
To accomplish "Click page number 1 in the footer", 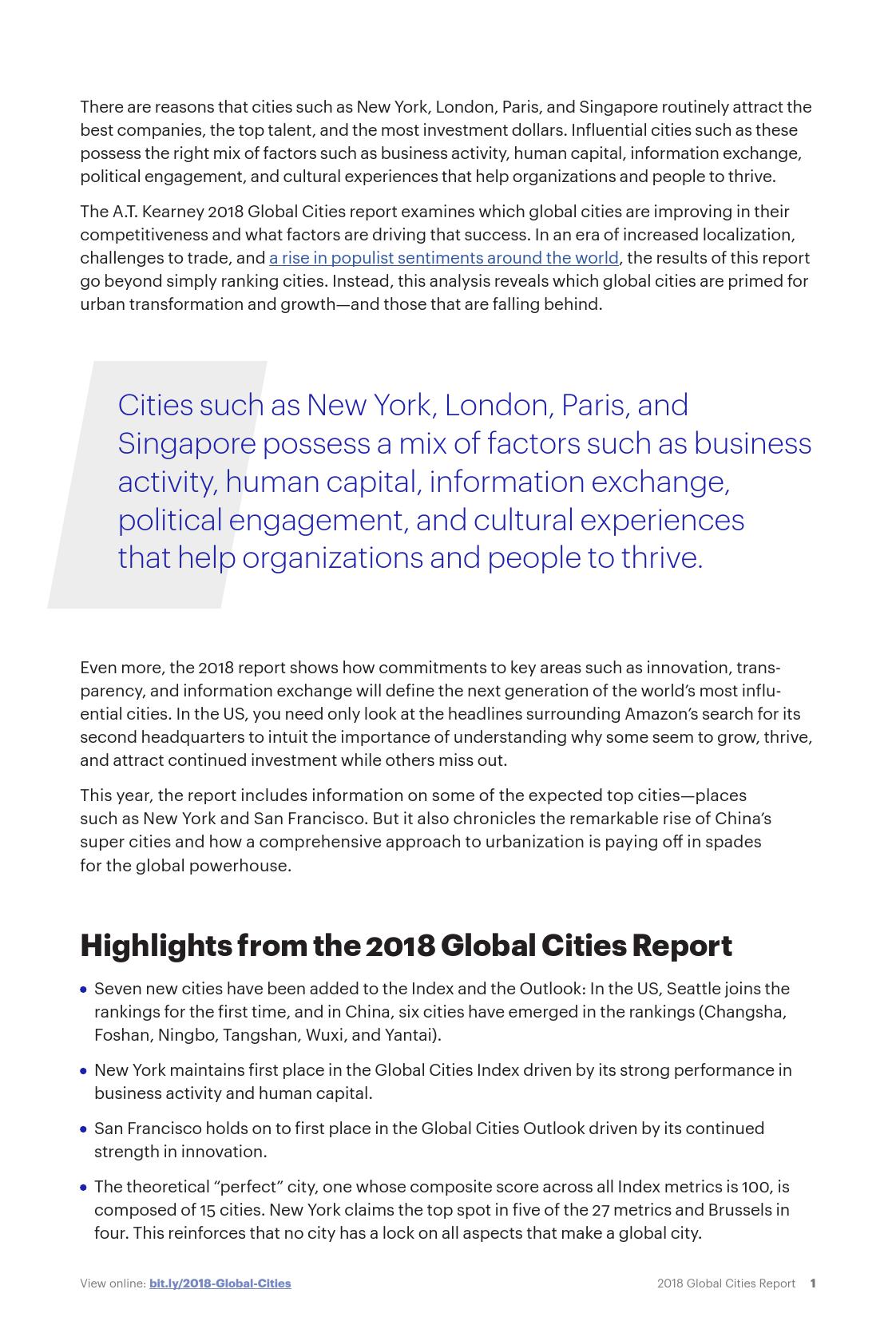I will [812, 1283].
